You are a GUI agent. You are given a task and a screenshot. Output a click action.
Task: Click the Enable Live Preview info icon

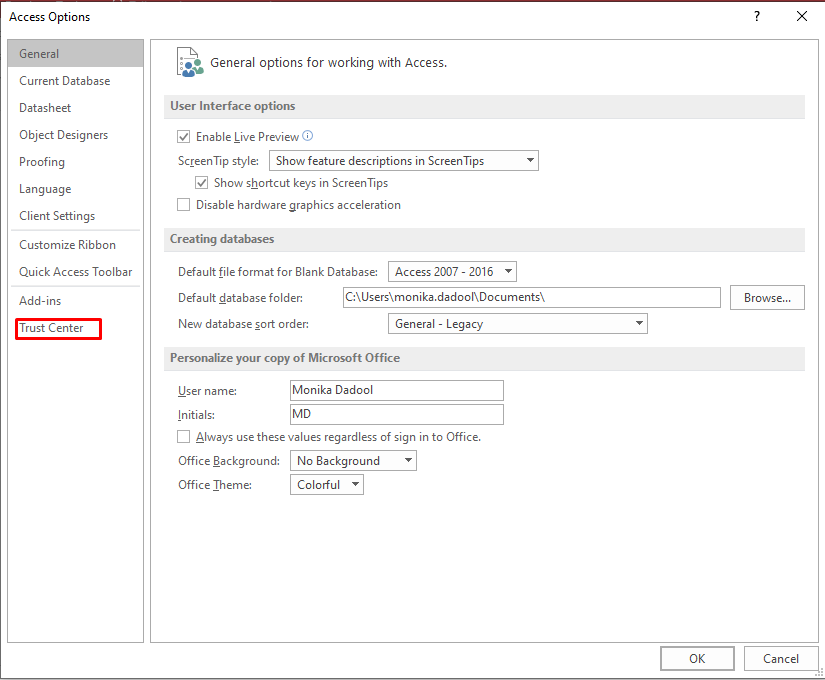(308, 136)
